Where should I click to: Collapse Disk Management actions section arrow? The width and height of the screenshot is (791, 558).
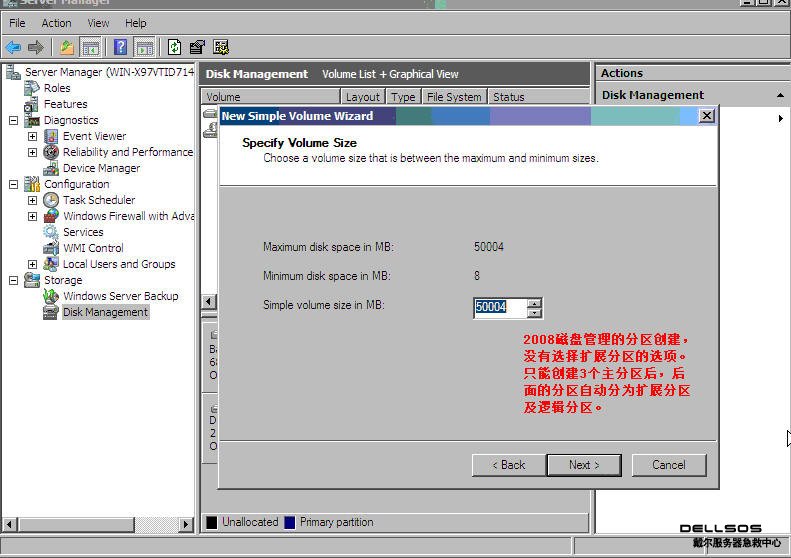coord(780,95)
